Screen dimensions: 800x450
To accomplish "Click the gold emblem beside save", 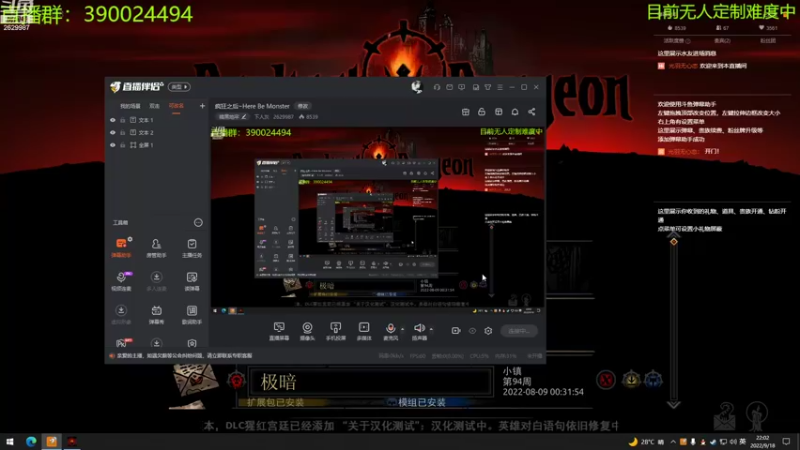I will (x=631, y=380).
